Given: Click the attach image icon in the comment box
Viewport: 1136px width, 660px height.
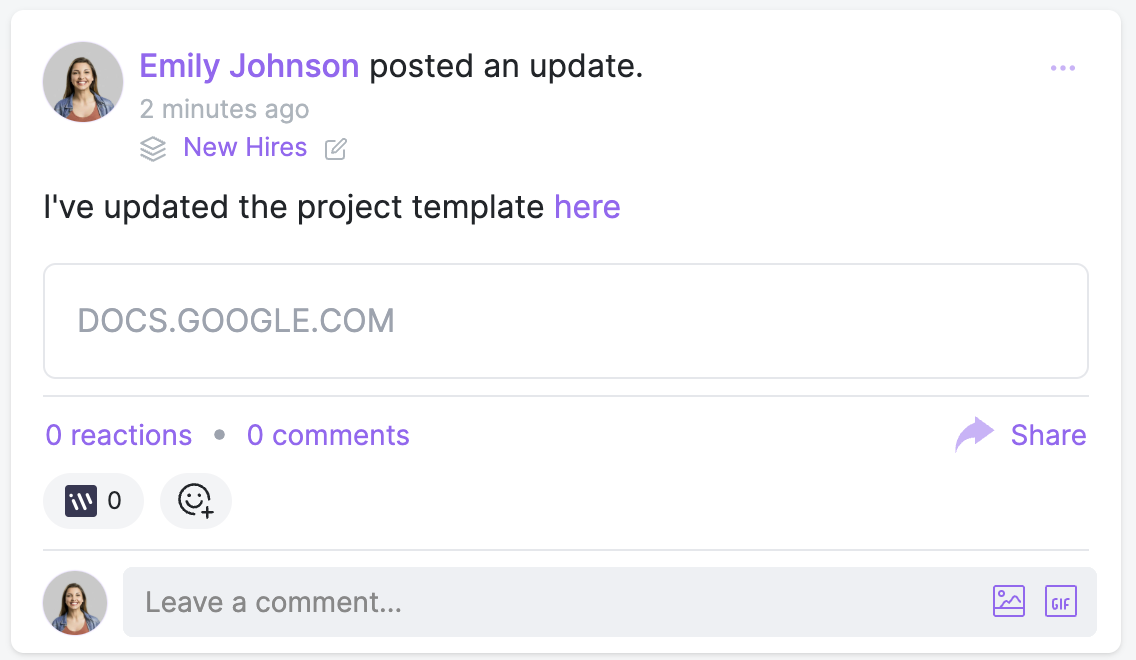Looking at the screenshot, I should [x=1009, y=601].
